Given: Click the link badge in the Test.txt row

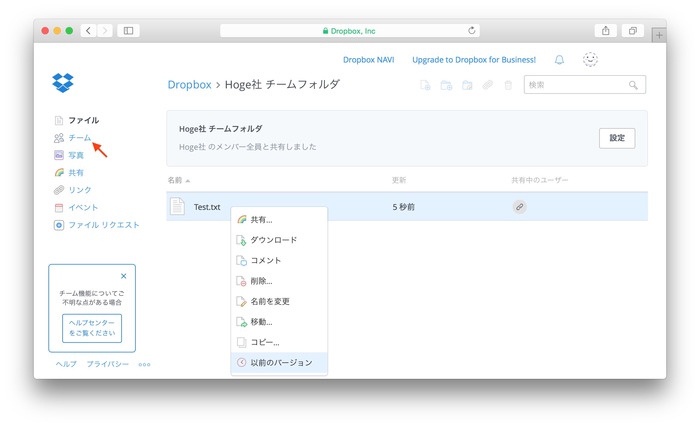Looking at the screenshot, I should (519, 207).
